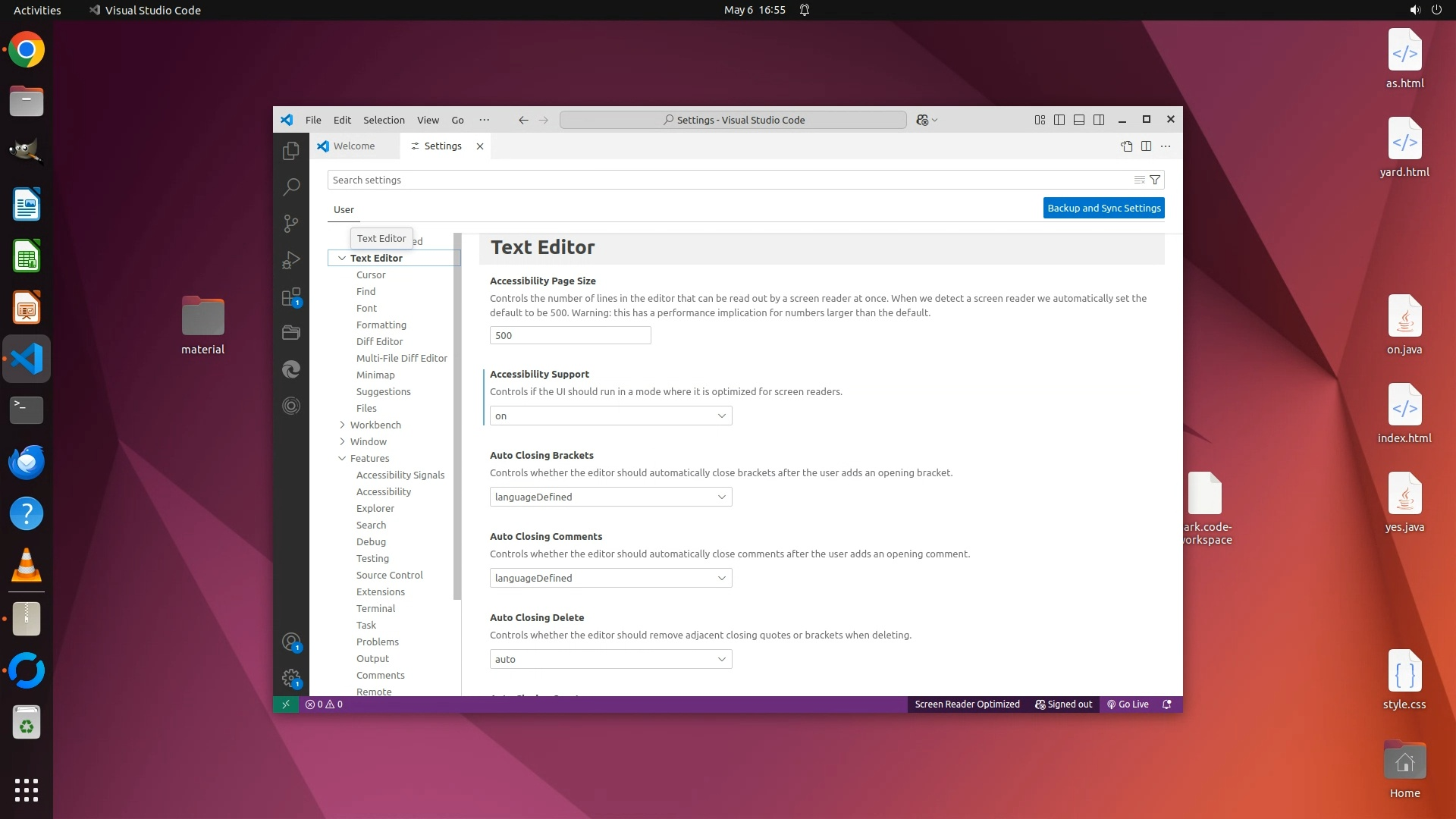The height and width of the screenshot is (819, 1456).
Task: Open the Auto Closing Brackets dropdown
Action: pyautogui.click(x=610, y=497)
